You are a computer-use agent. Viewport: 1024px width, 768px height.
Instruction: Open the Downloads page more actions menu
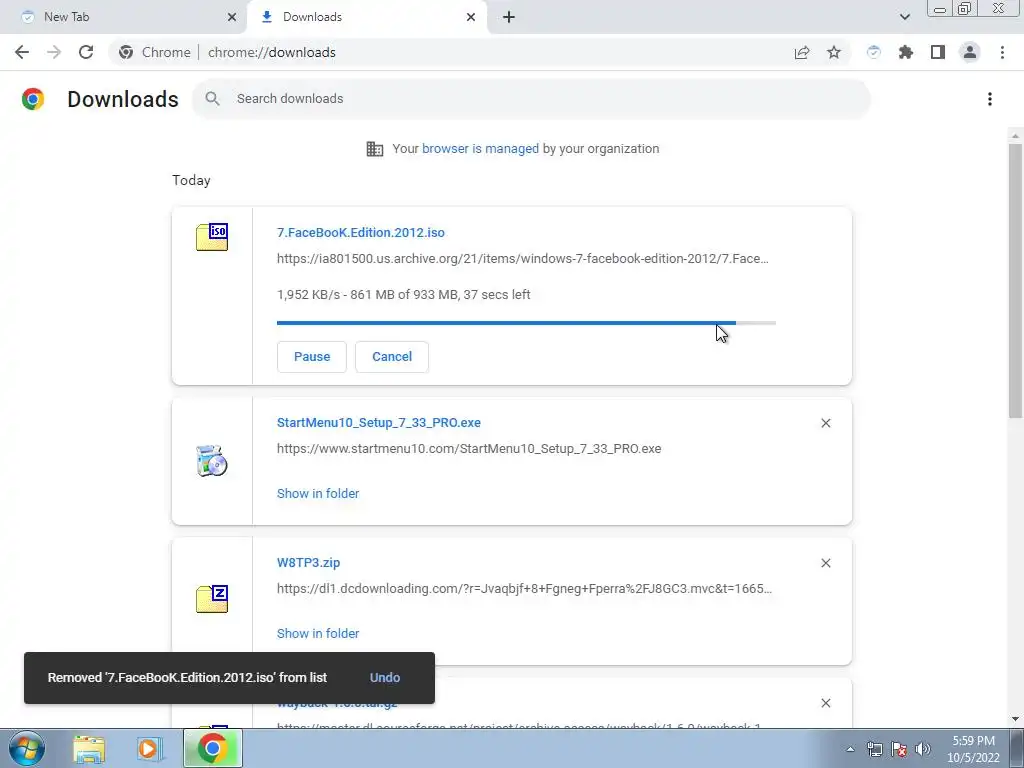(x=990, y=99)
